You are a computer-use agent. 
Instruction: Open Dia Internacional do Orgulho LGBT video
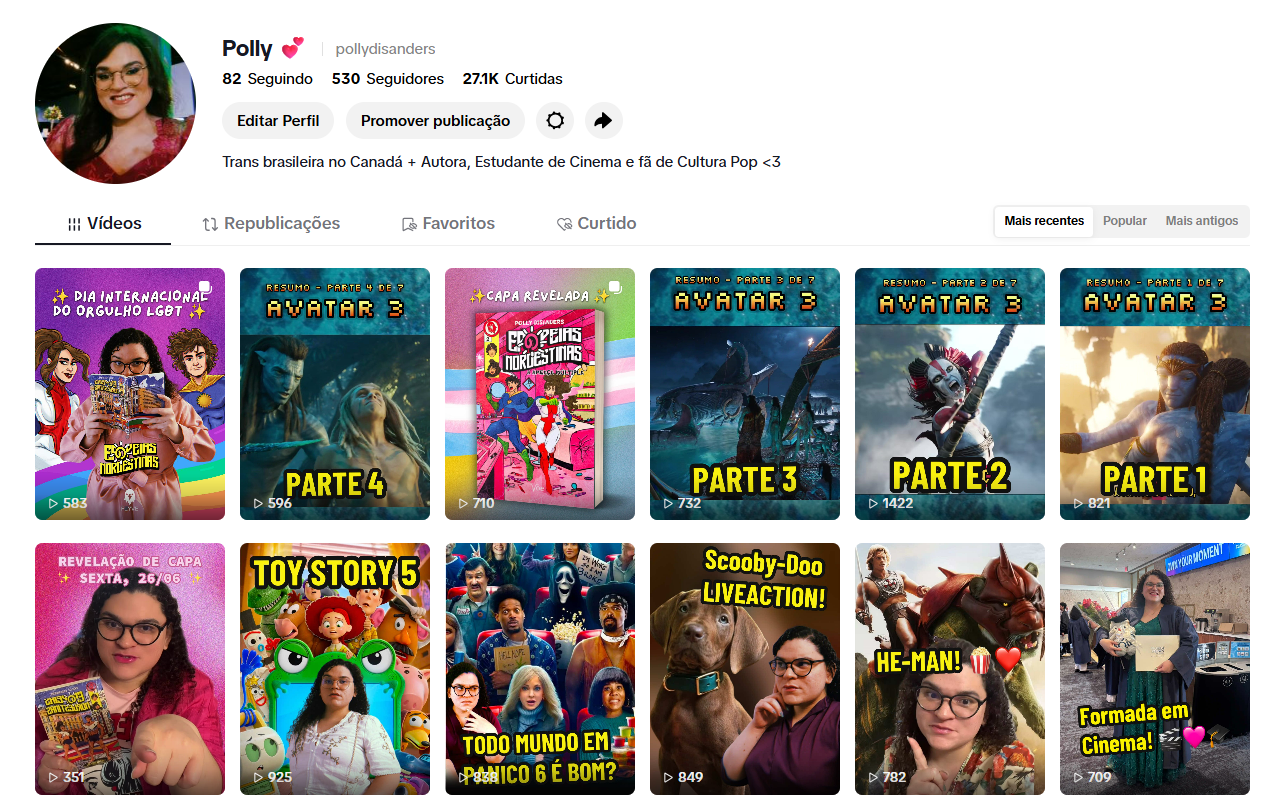(130, 394)
